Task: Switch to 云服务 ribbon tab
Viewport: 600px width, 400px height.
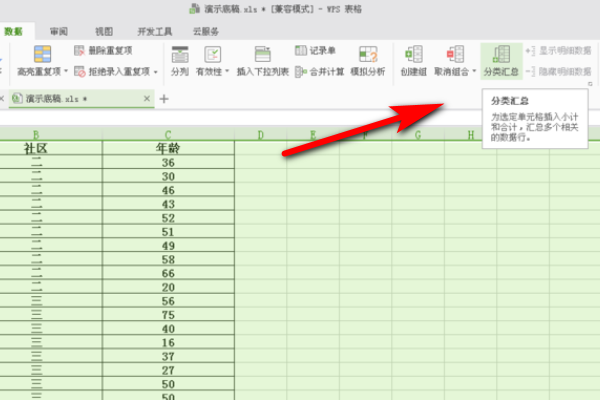Action: [x=206, y=31]
